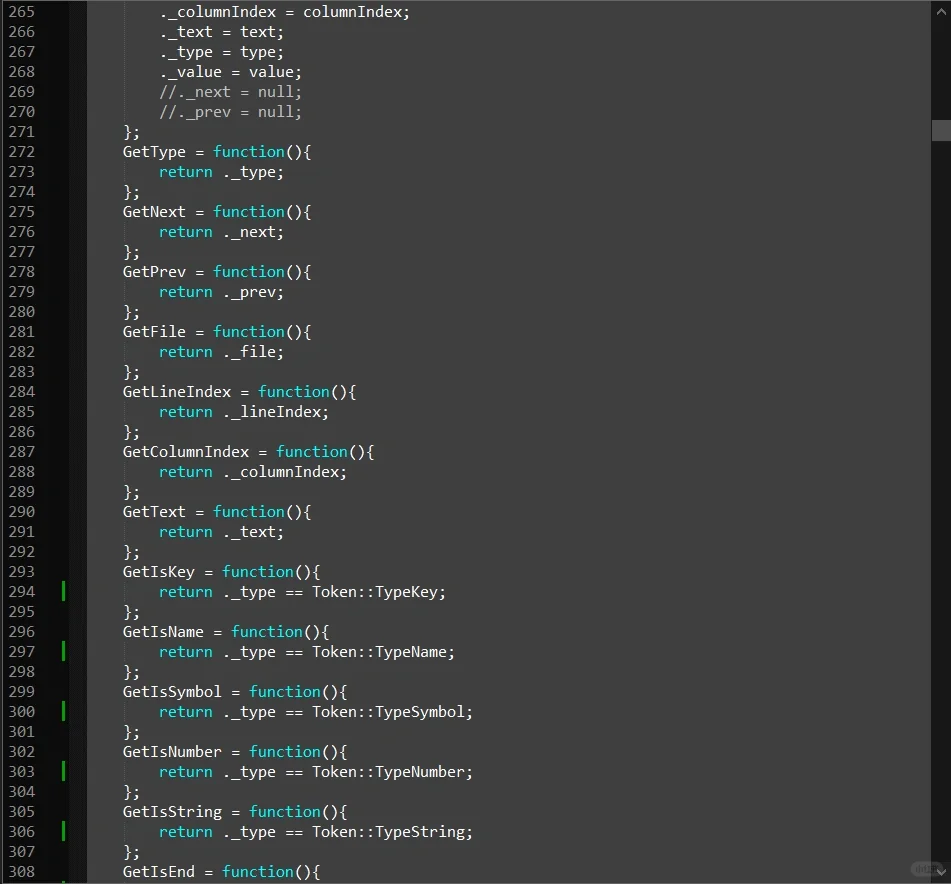
Task: Click the text '._columnIndex = columnIndex;'
Action: [284, 12]
